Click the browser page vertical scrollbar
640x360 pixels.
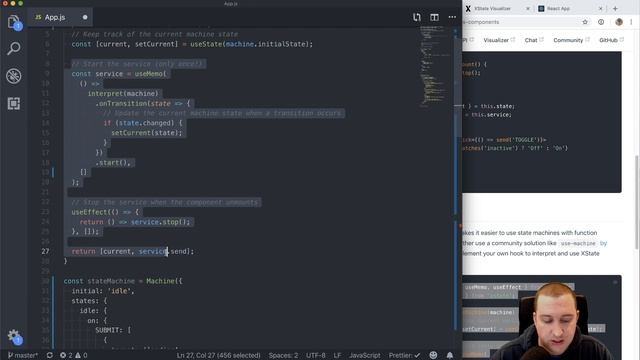pyautogui.click(x=637, y=202)
